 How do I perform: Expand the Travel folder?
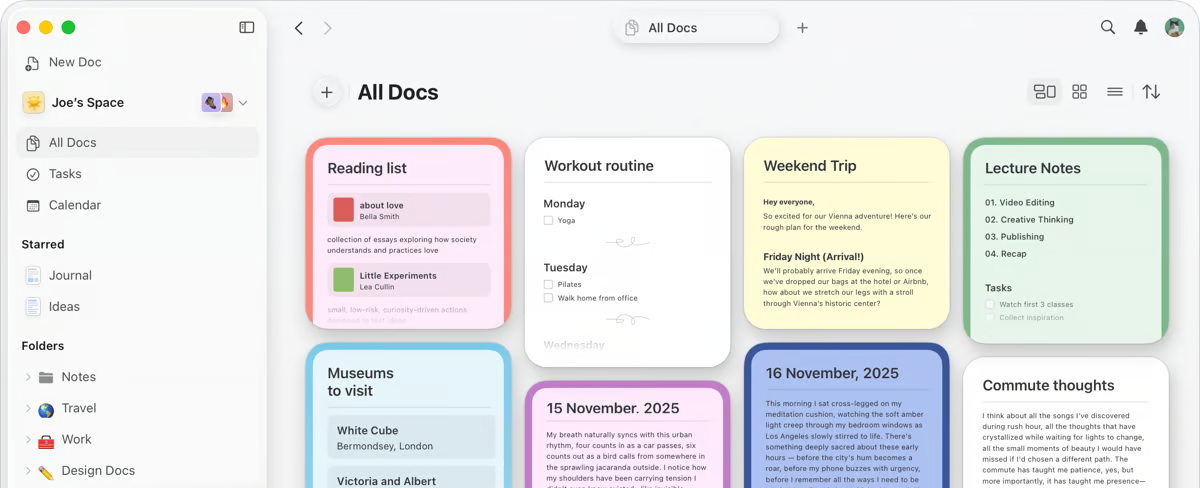[28, 408]
